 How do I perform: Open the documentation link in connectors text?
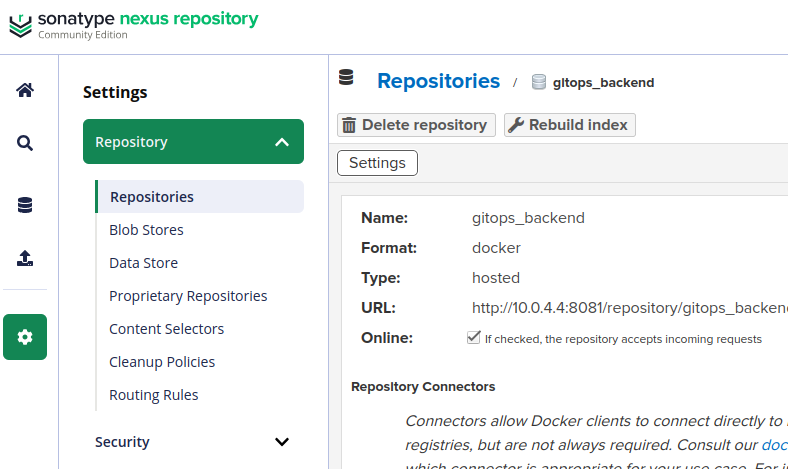click(774, 445)
